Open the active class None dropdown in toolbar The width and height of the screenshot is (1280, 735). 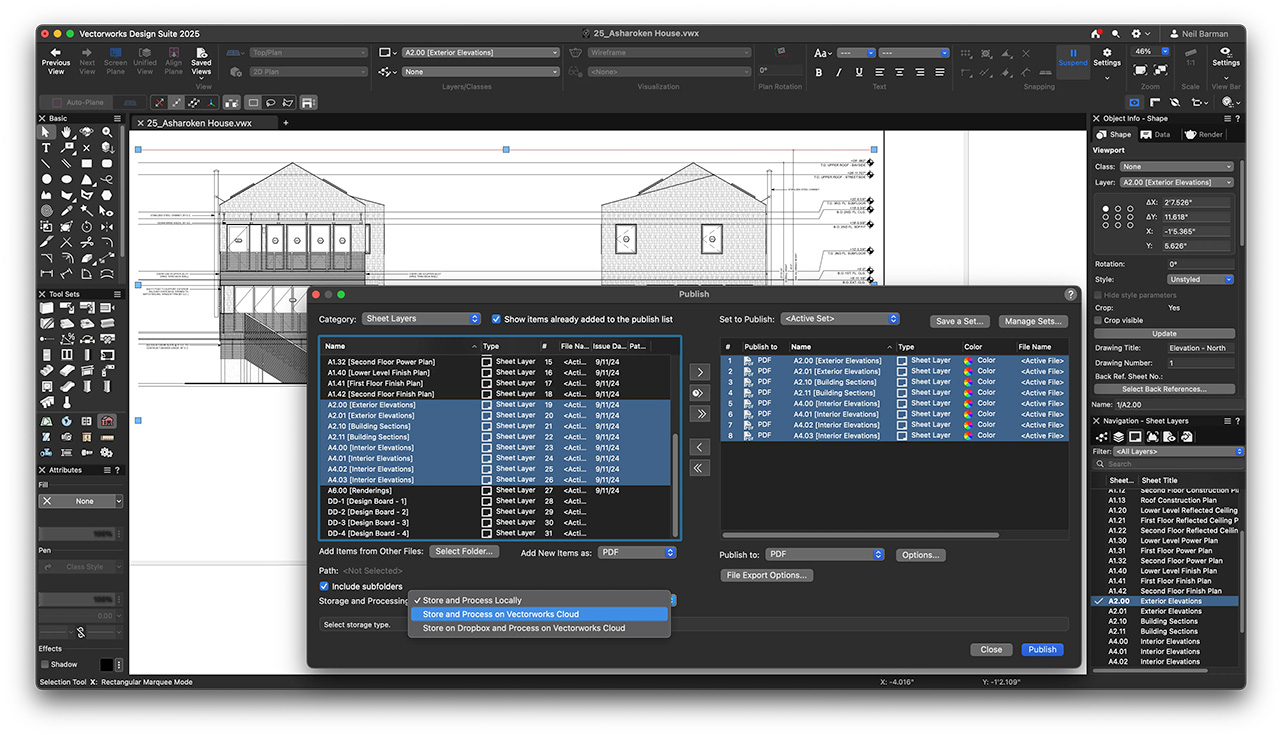(x=481, y=72)
